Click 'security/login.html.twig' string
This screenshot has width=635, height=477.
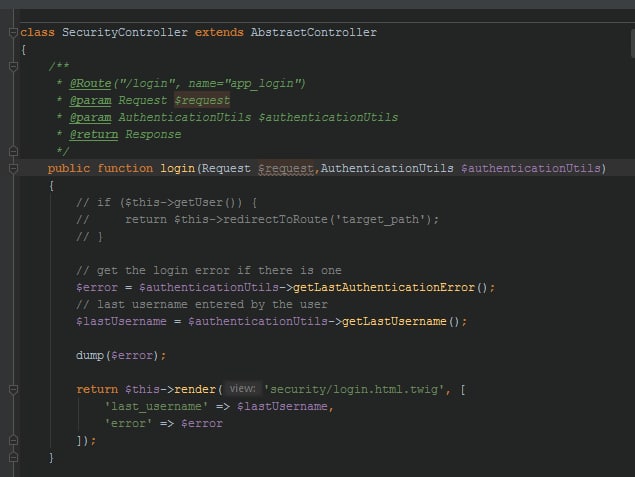[354, 390]
